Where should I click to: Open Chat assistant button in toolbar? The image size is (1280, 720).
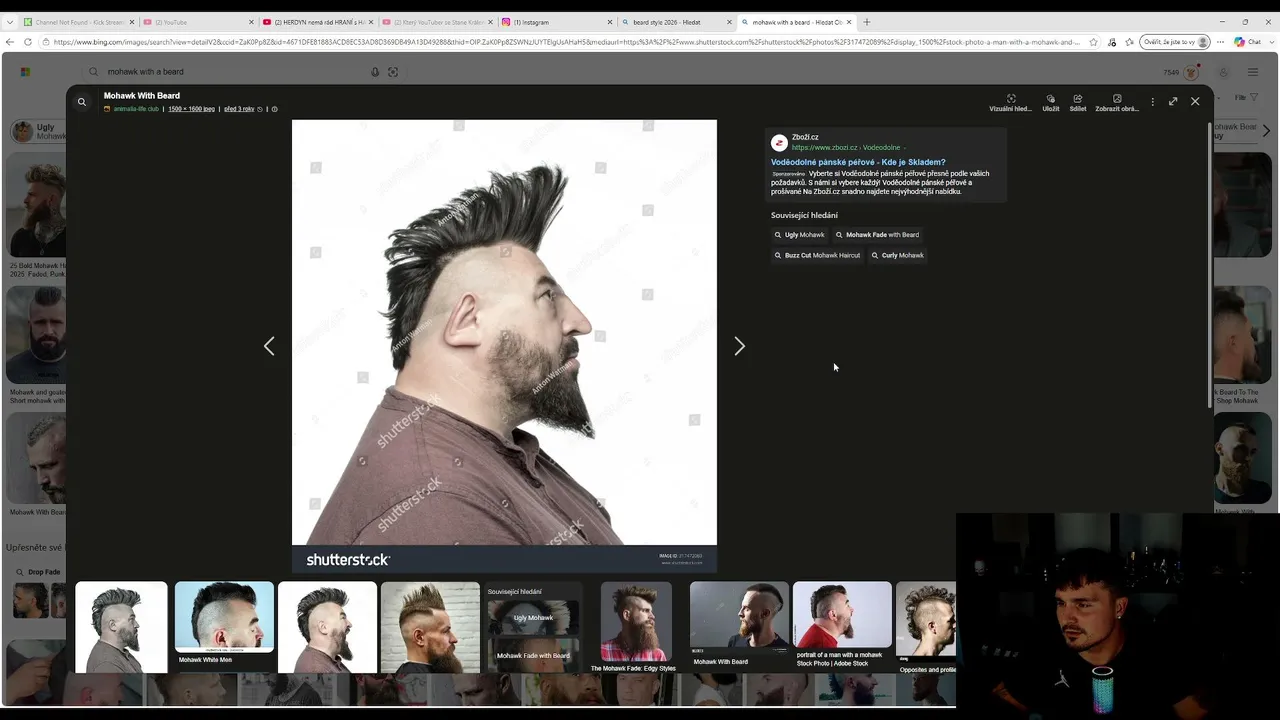tap(1247, 42)
